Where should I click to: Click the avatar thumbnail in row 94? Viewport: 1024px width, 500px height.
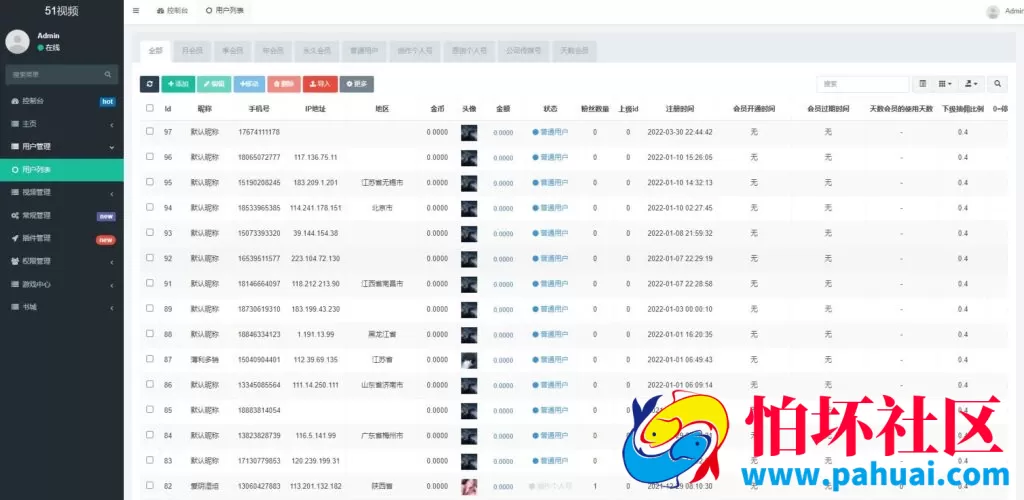(x=469, y=208)
